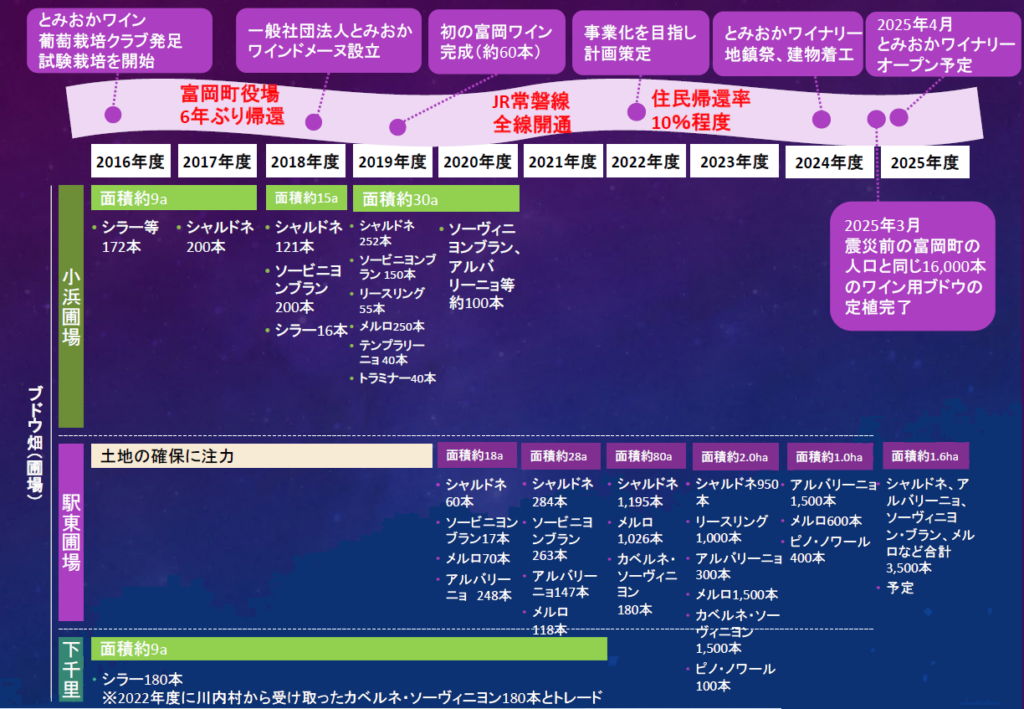This screenshot has height=709, width=1024.
Task: Click the とみおかワイン葡萄栽培クラブ発足 callout
Action: 120,40
